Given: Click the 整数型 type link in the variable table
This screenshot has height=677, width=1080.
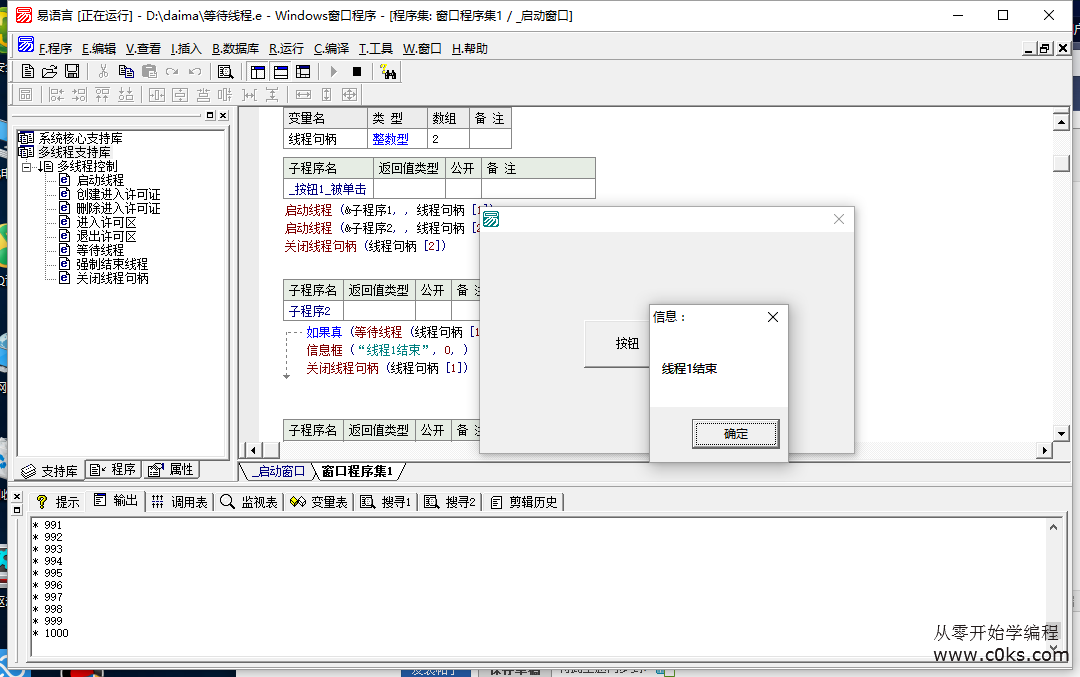Looking at the screenshot, I should point(390,139).
